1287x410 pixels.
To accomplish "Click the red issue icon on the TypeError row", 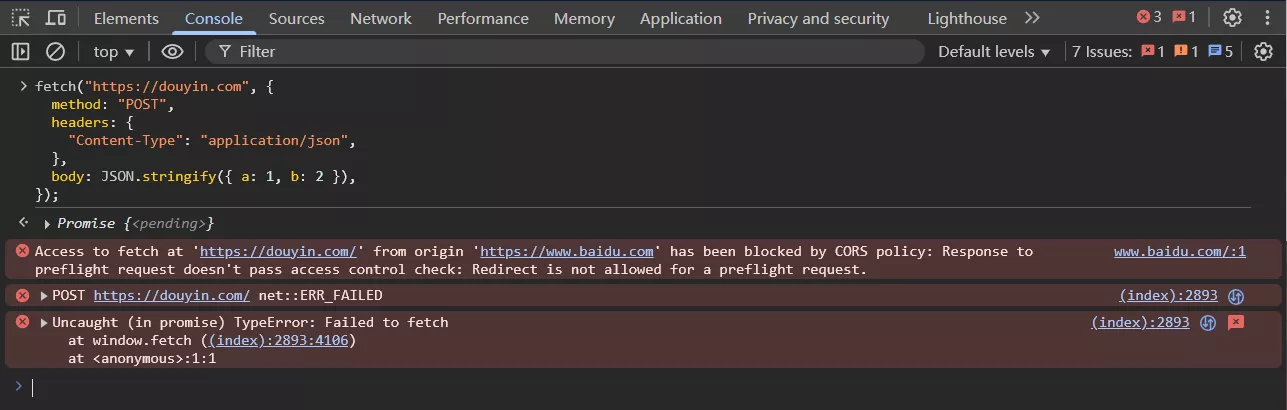I will (x=1236, y=322).
